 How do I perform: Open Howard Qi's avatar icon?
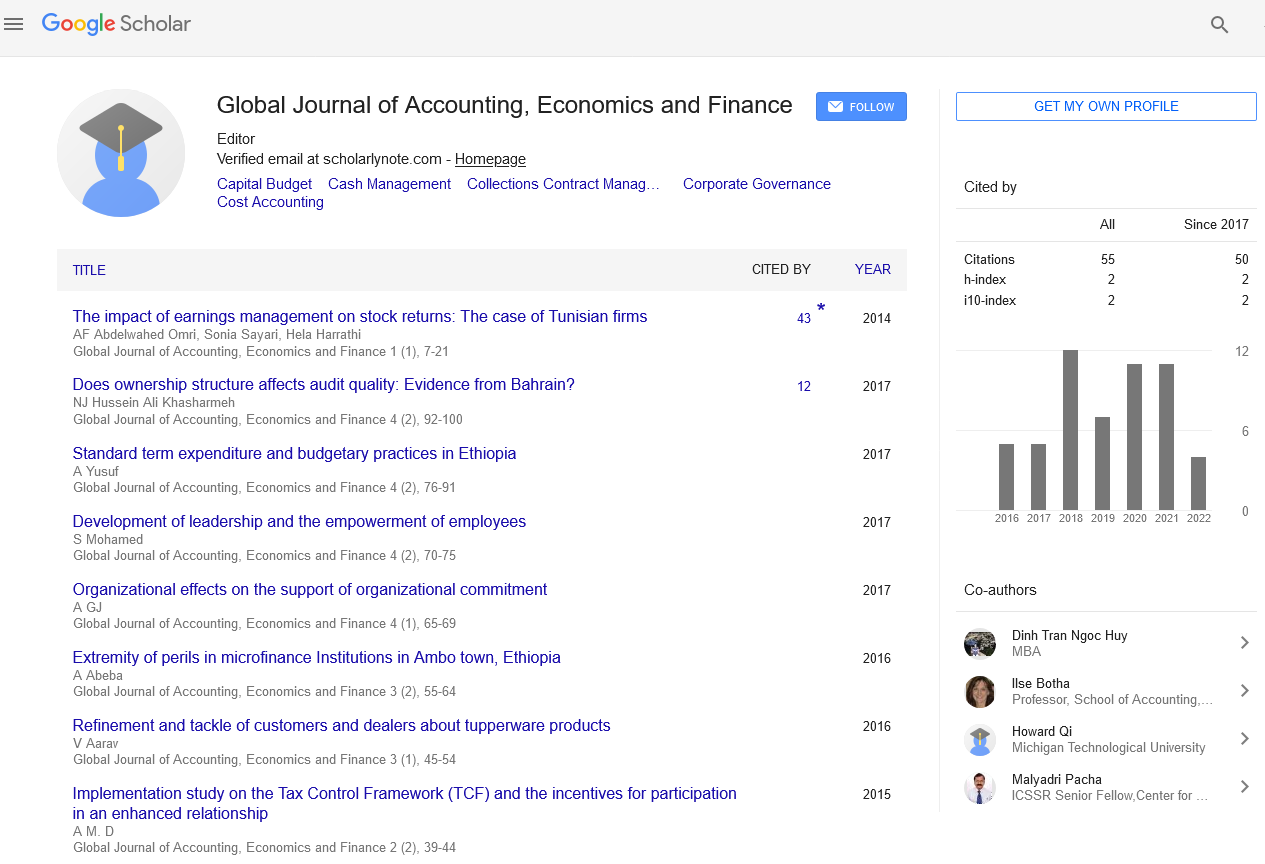980,739
